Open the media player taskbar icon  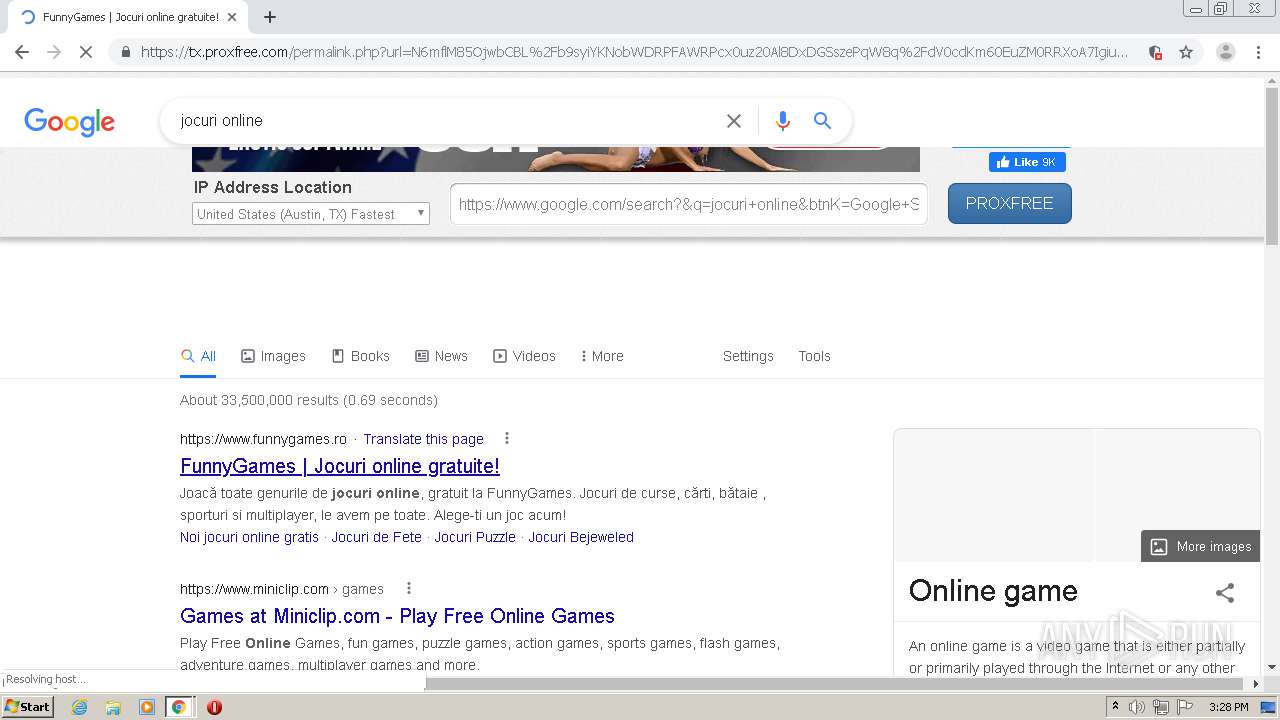[x=147, y=707]
